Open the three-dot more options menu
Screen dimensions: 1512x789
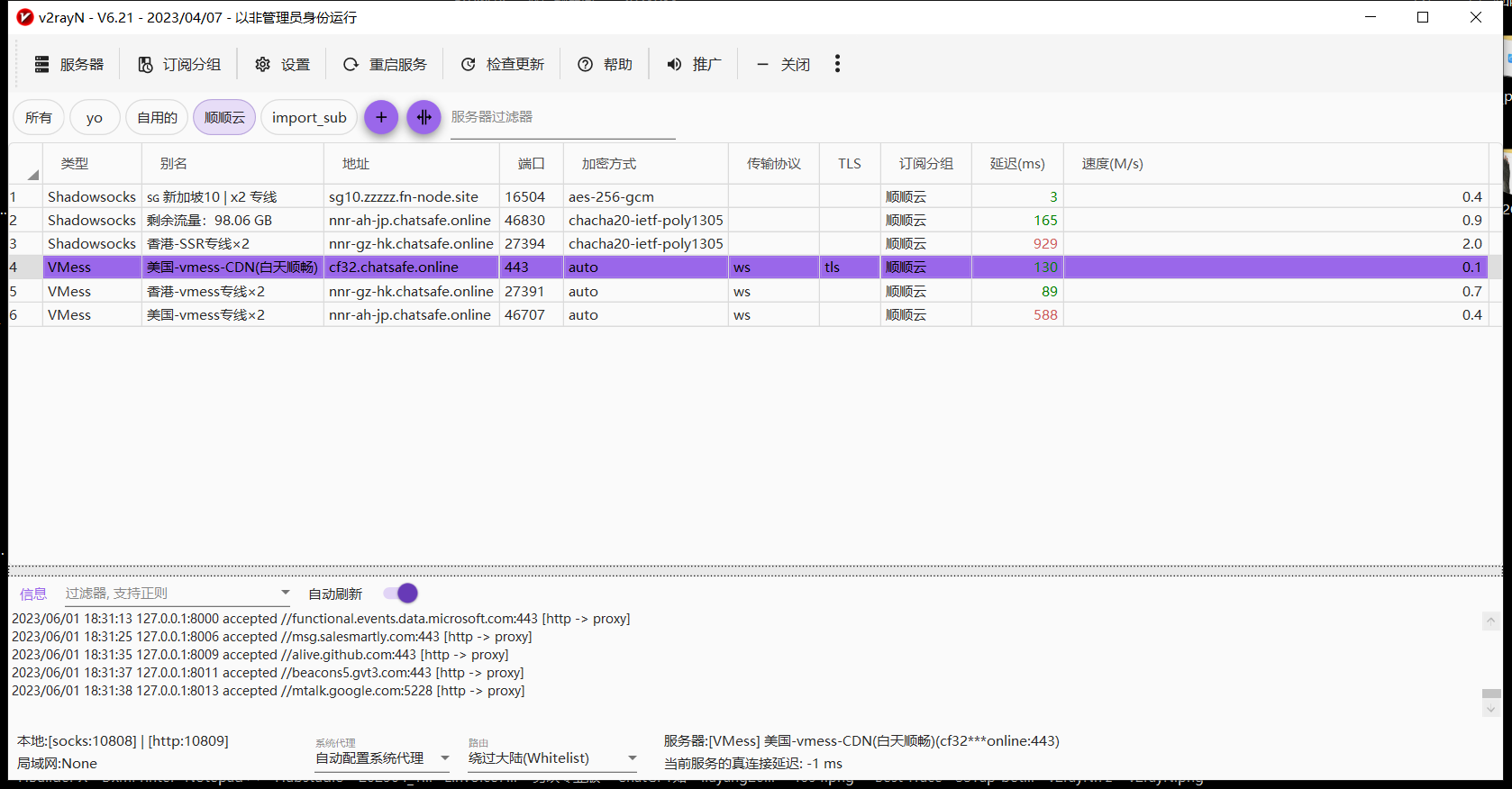(837, 64)
